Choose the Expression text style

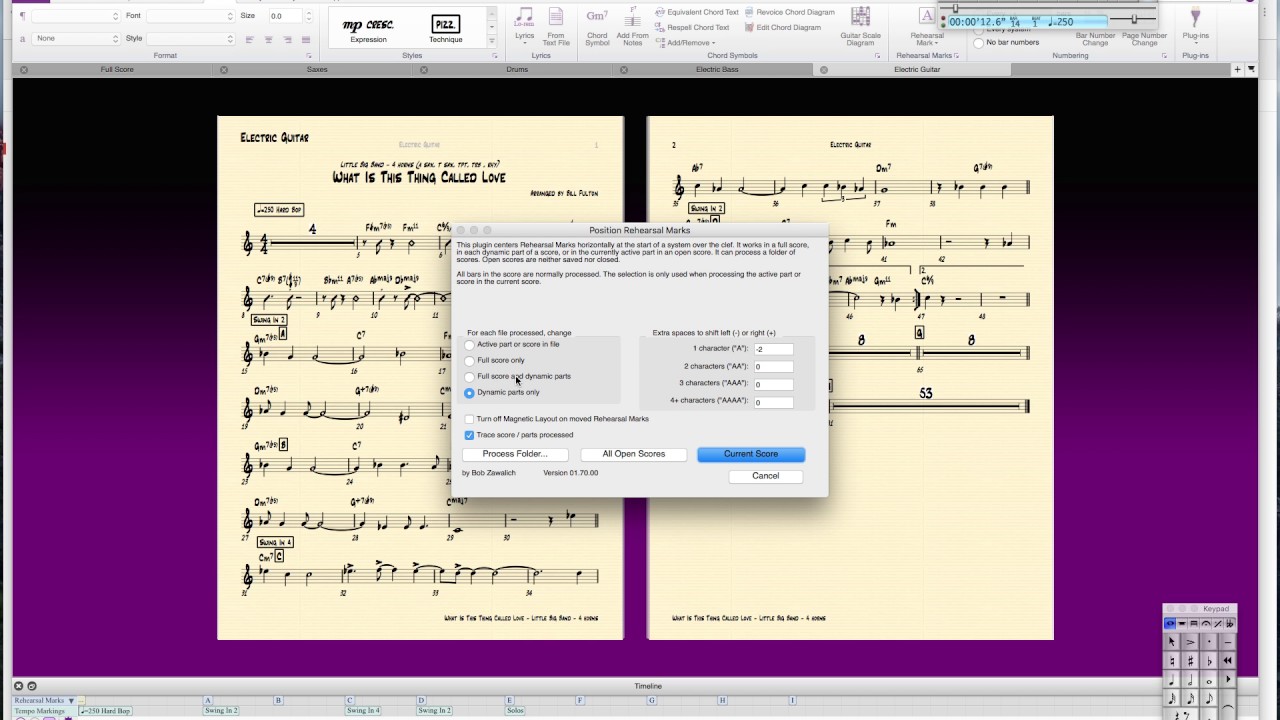368,29
